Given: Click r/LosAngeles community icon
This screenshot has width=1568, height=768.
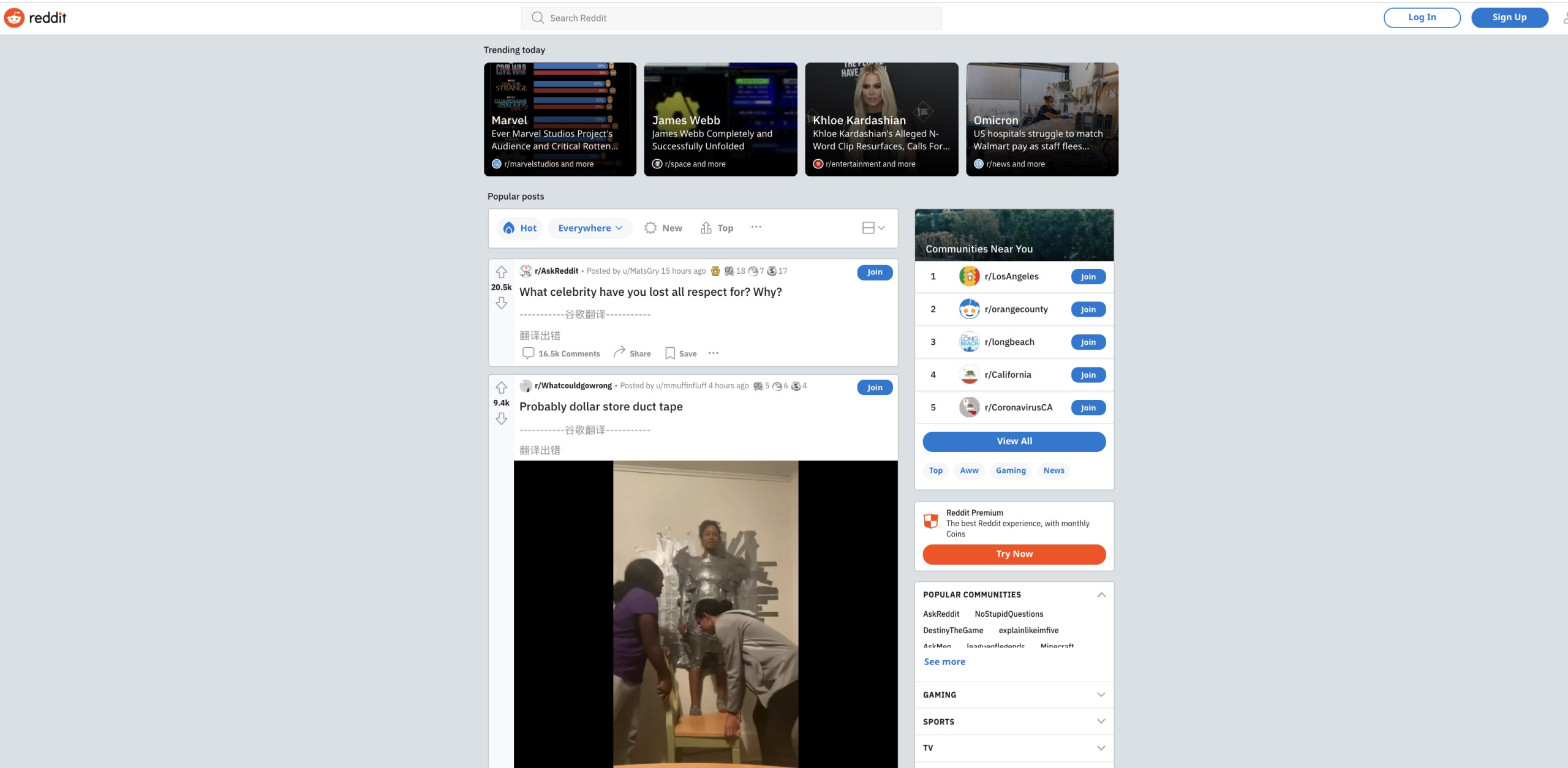Looking at the screenshot, I should click(969, 276).
